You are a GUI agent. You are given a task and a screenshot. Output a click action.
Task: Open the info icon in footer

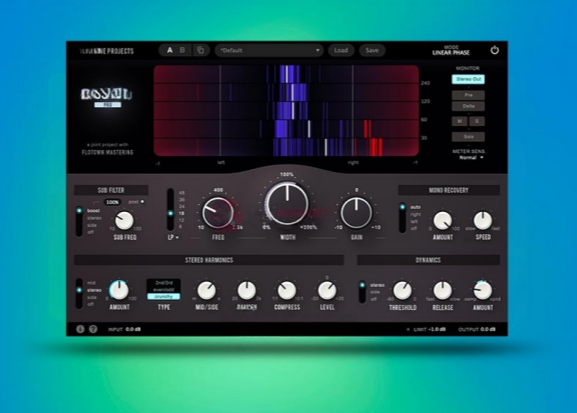tap(80, 329)
